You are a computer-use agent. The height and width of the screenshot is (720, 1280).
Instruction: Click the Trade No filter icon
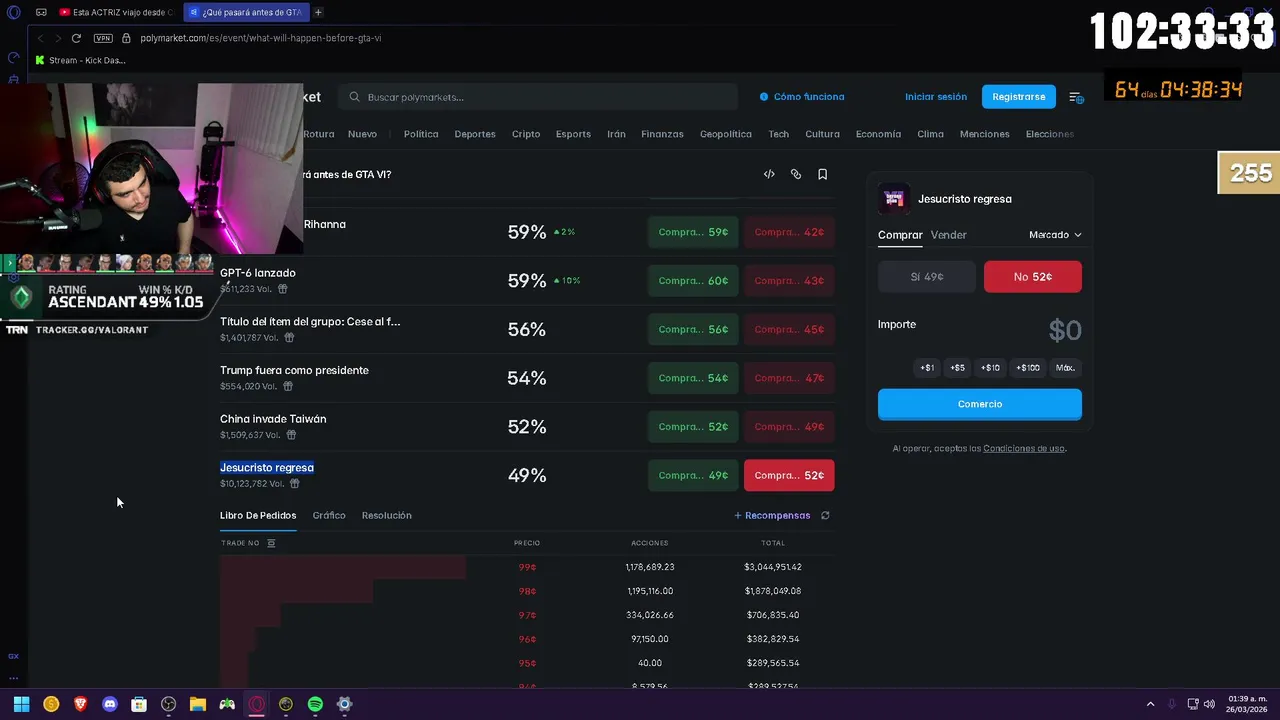[271, 543]
